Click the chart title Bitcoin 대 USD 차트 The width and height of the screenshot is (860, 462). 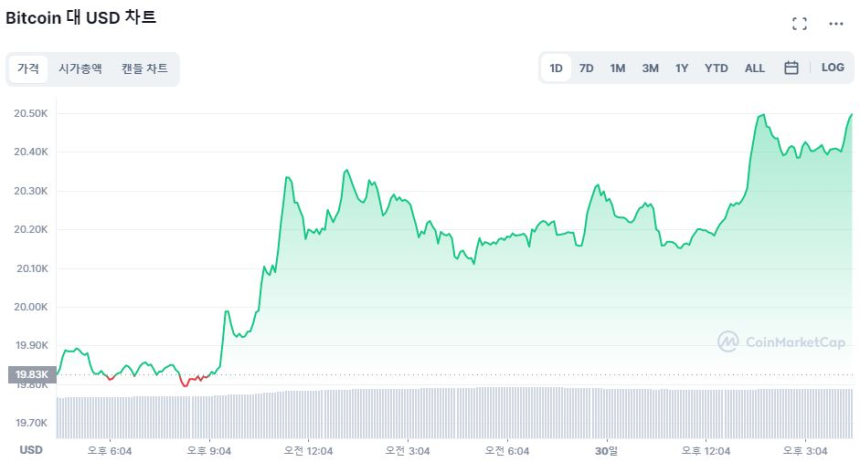pyautogui.click(x=81, y=18)
